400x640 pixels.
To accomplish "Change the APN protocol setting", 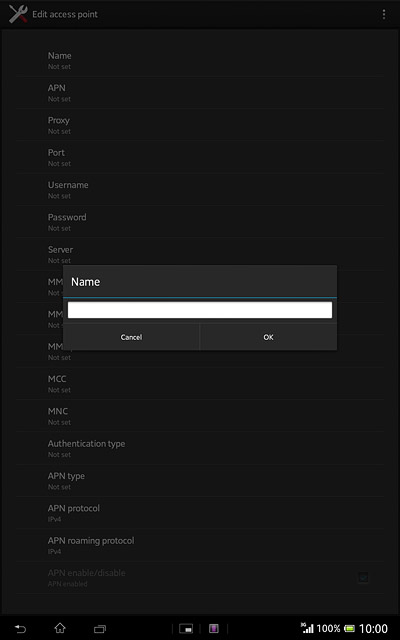I will 200,513.
